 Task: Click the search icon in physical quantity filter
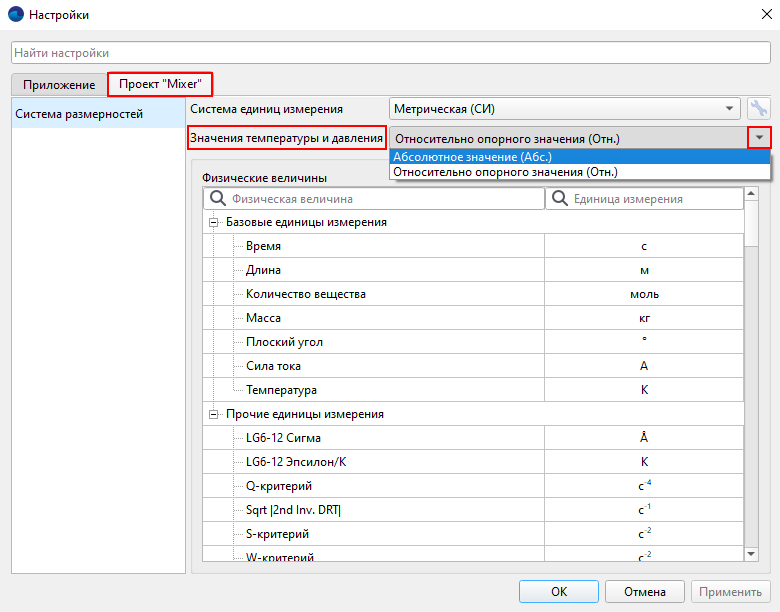coord(218,199)
